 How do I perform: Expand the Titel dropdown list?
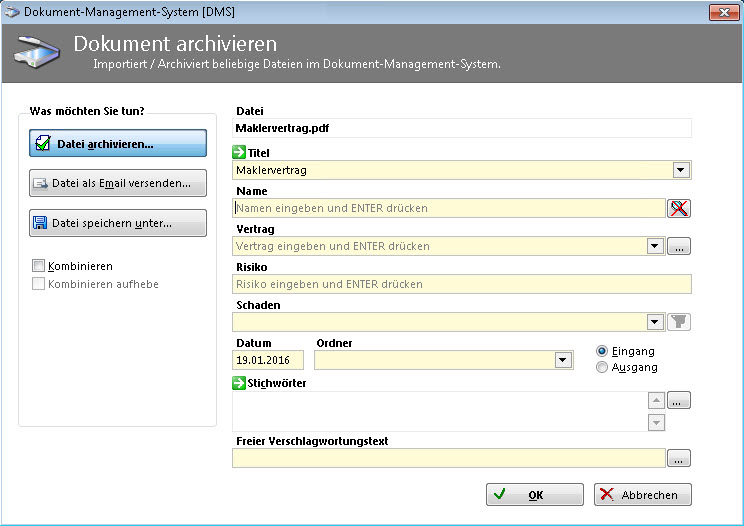tap(681, 170)
